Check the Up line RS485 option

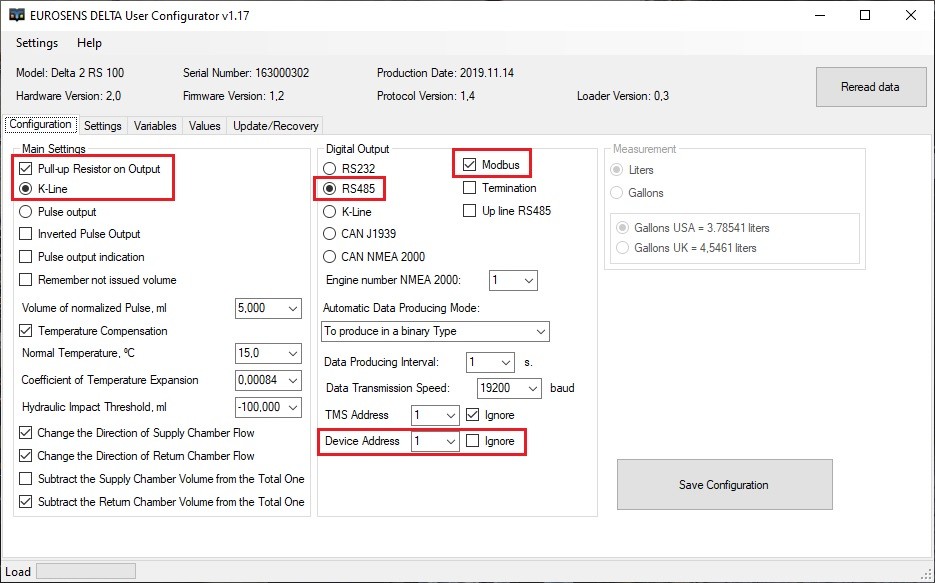click(470, 211)
